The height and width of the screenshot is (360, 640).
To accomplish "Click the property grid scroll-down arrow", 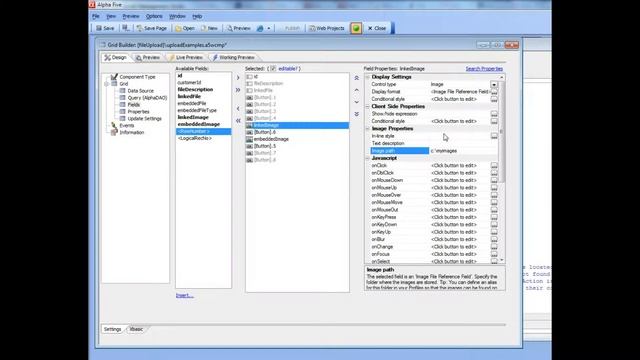I will click(x=502, y=260).
